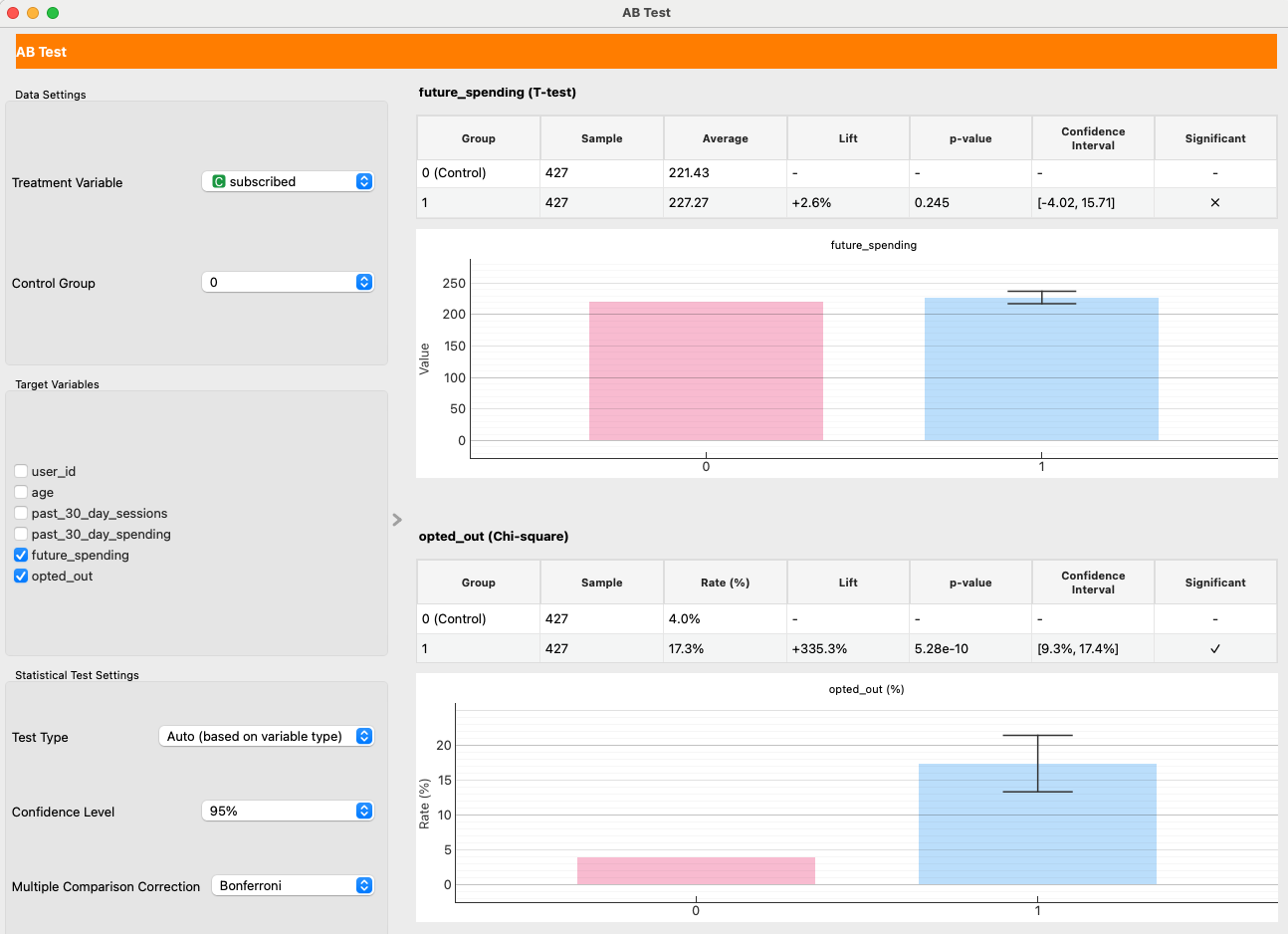Click the chevron icon to toggle the sidebar
This screenshot has width=1288, height=934.
point(397,520)
